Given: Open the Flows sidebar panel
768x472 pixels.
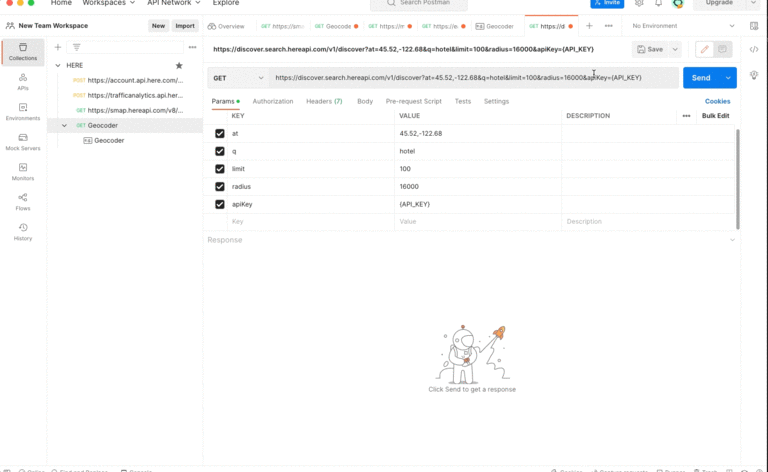Looking at the screenshot, I should pos(23,202).
